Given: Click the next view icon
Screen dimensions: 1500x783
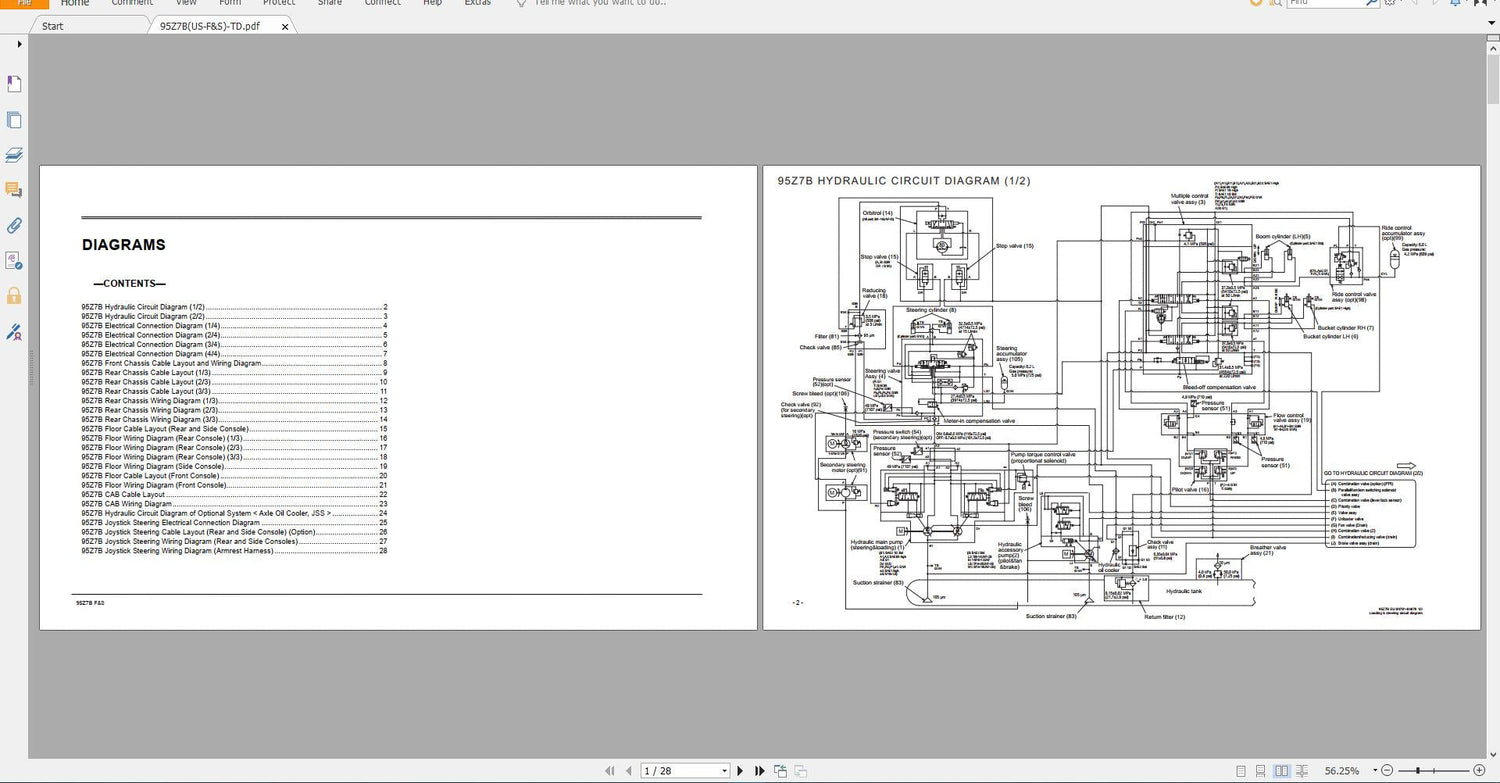Looking at the screenshot, I should click(x=799, y=771).
